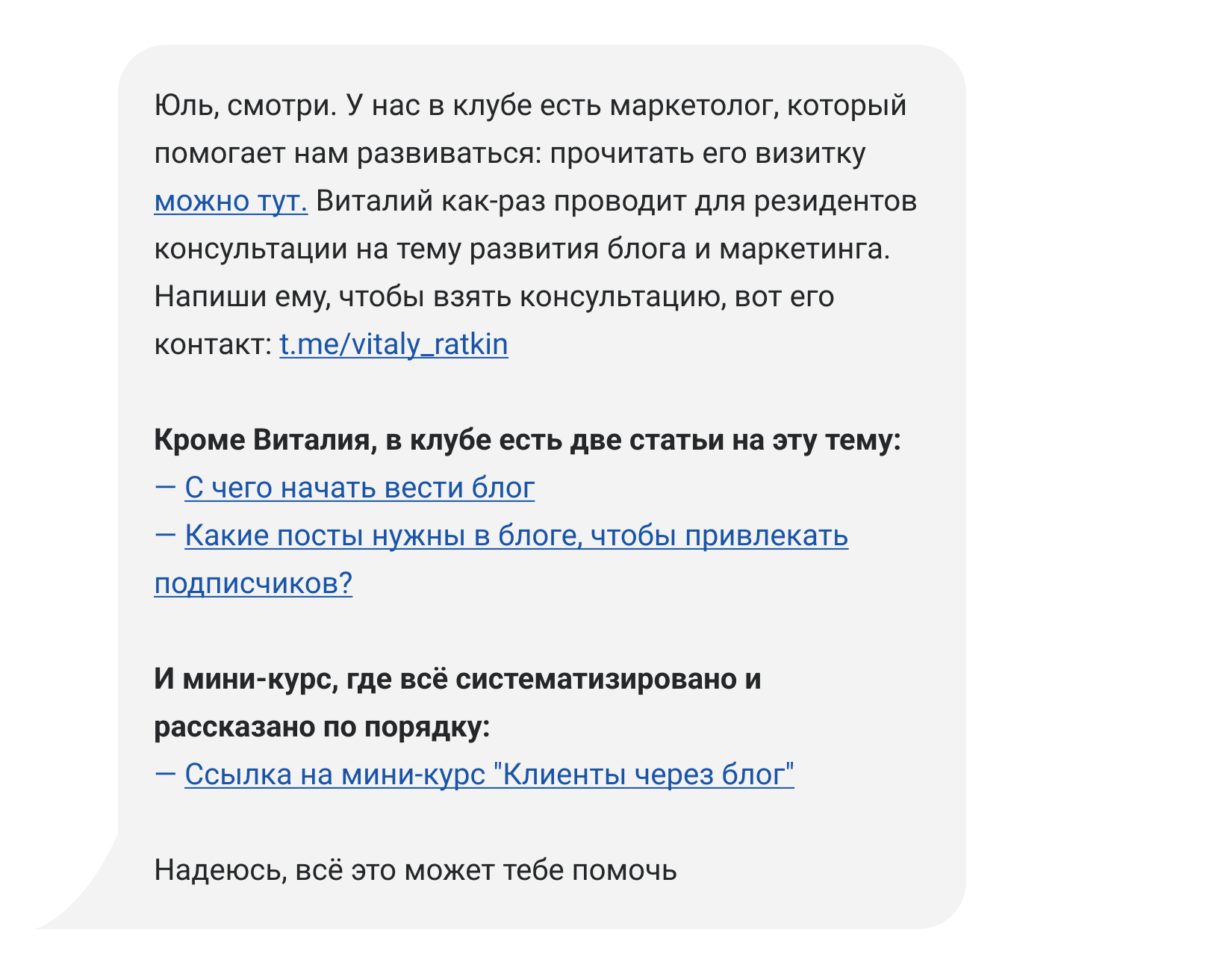Click the blue dash before "С чего начать"

click(165, 488)
